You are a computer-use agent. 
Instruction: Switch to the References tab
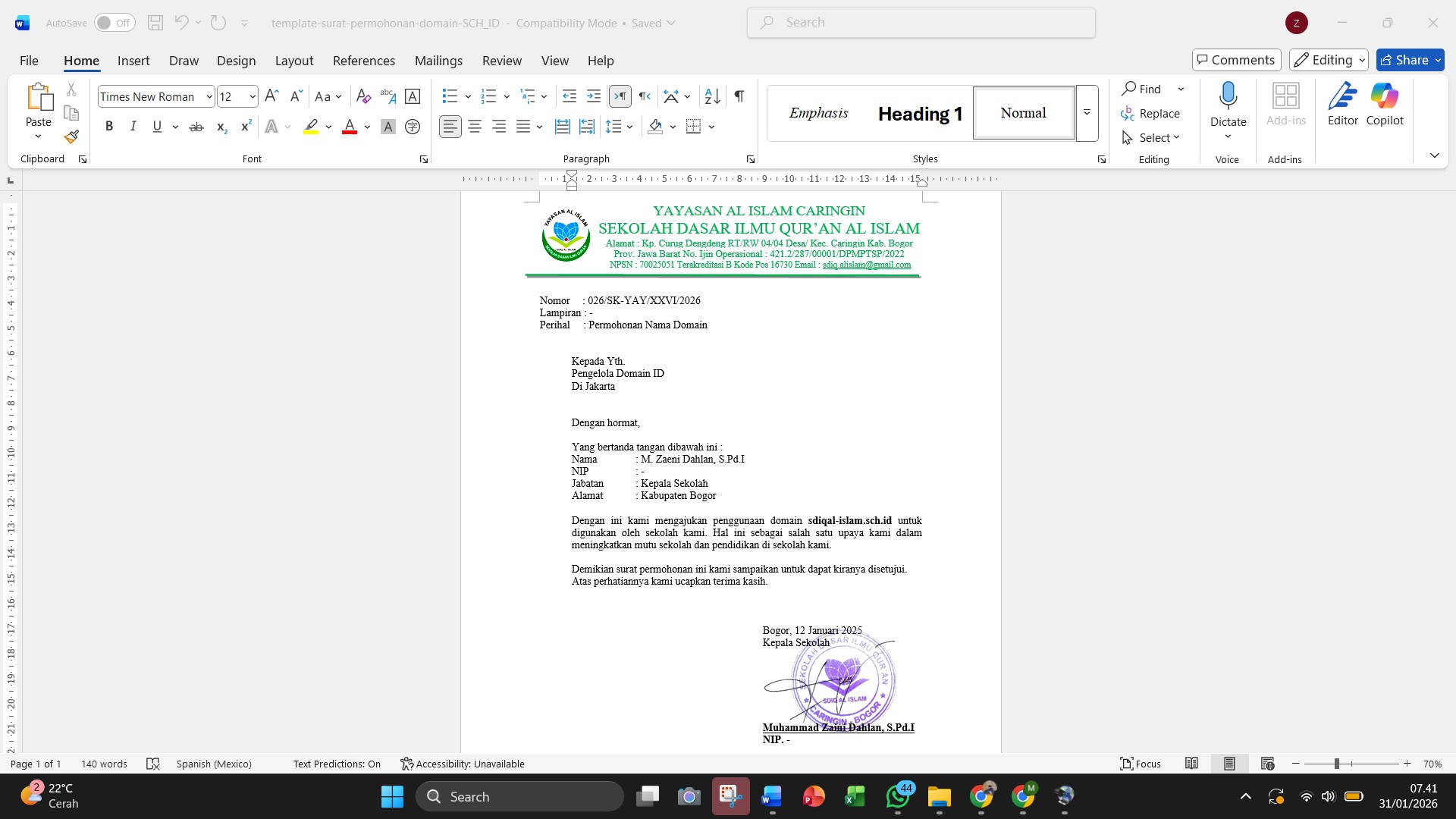(x=363, y=61)
